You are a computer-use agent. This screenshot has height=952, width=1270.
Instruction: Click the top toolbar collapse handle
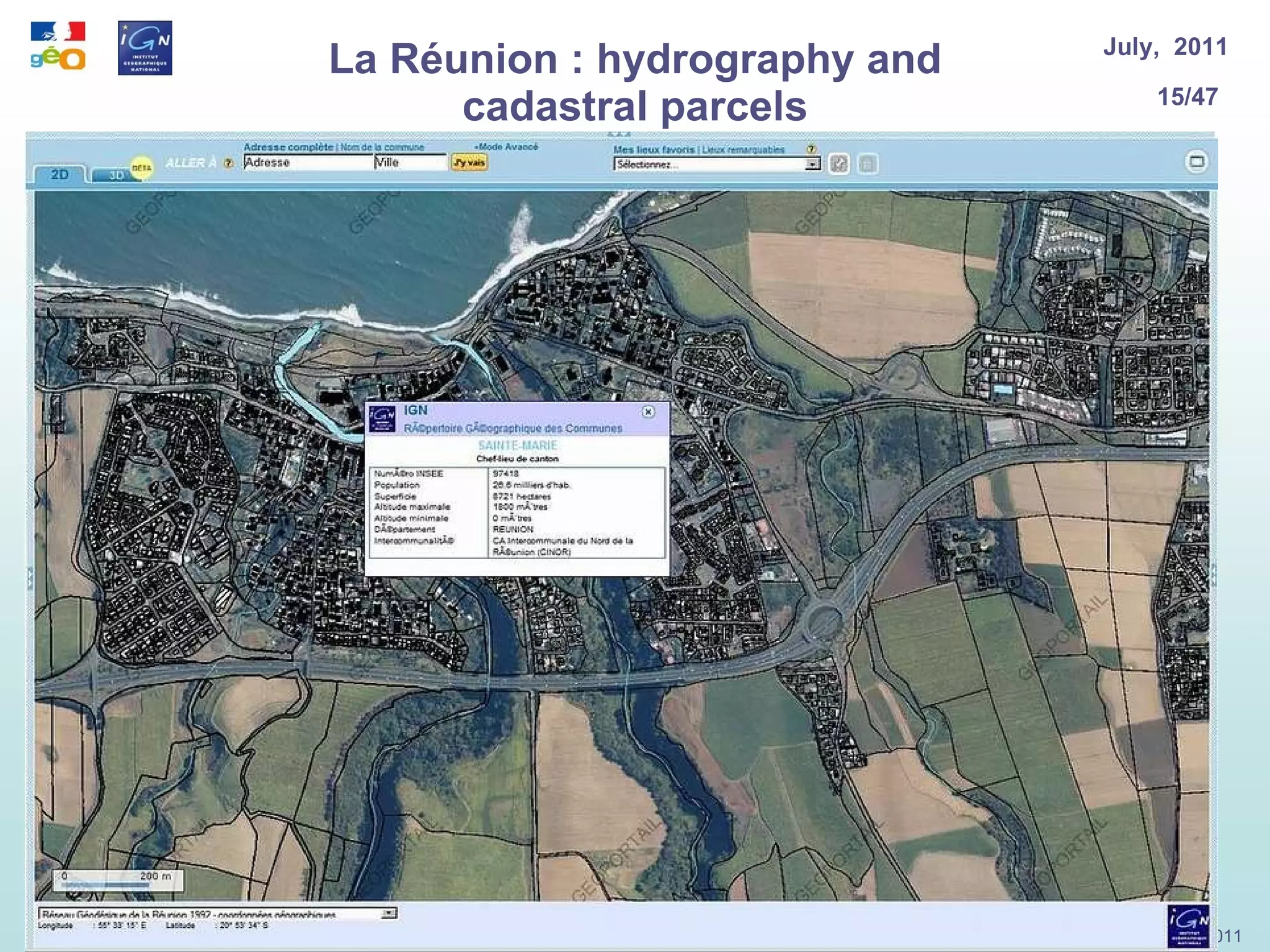coord(619,134)
